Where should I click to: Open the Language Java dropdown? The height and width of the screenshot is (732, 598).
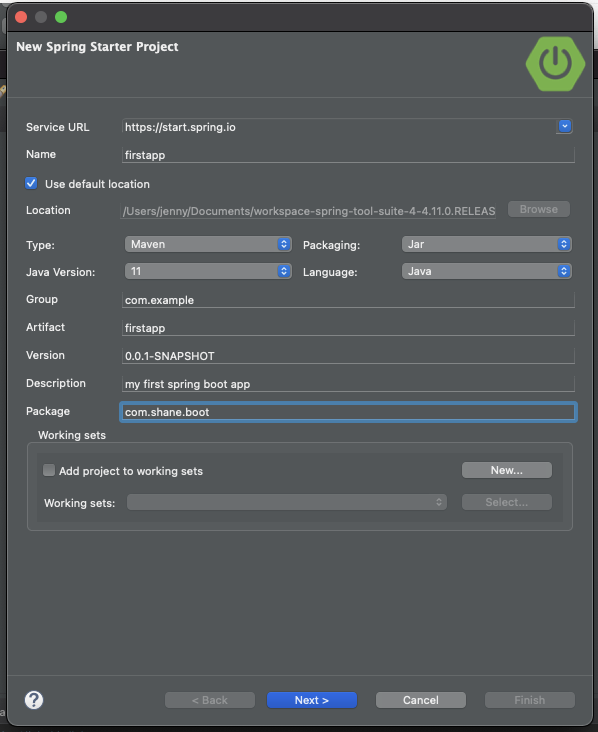[x=486, y=271]
